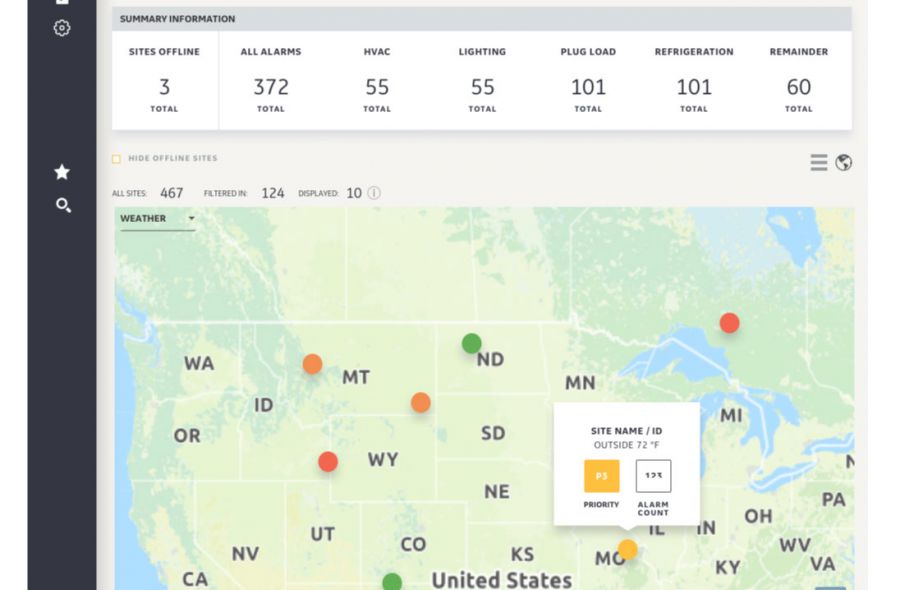Switch to list view icon
The width and height of the screenshot is (900, 590).
818,163
